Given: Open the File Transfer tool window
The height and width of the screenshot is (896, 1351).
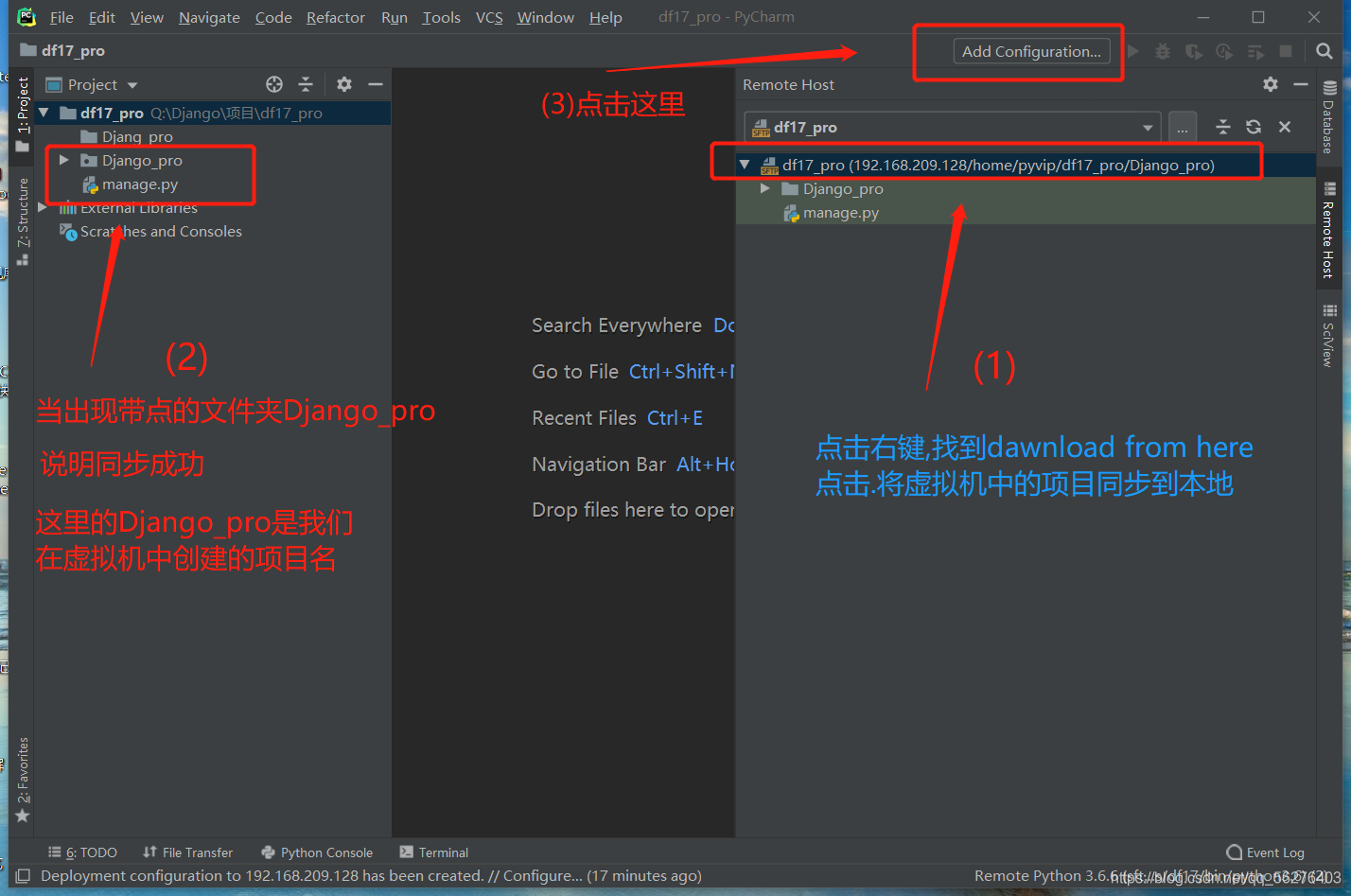Looking at the screenshot, I should click(187, 852).
